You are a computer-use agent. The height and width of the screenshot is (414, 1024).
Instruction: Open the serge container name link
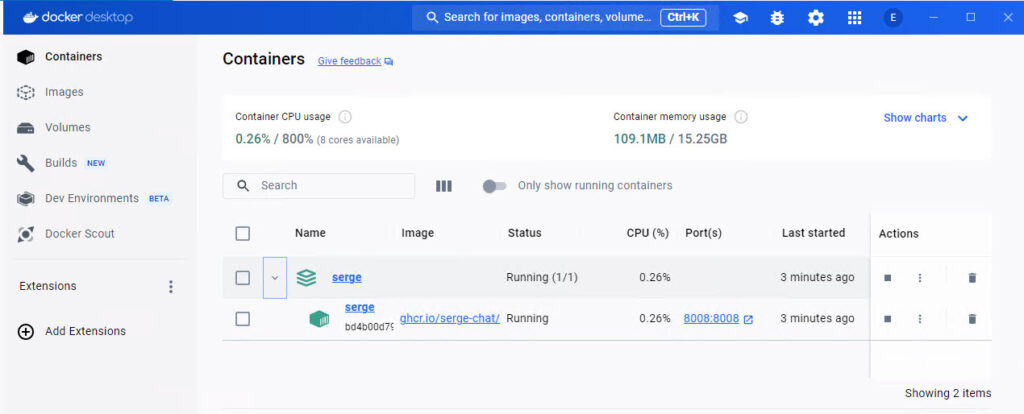click(x=360, y=308)
